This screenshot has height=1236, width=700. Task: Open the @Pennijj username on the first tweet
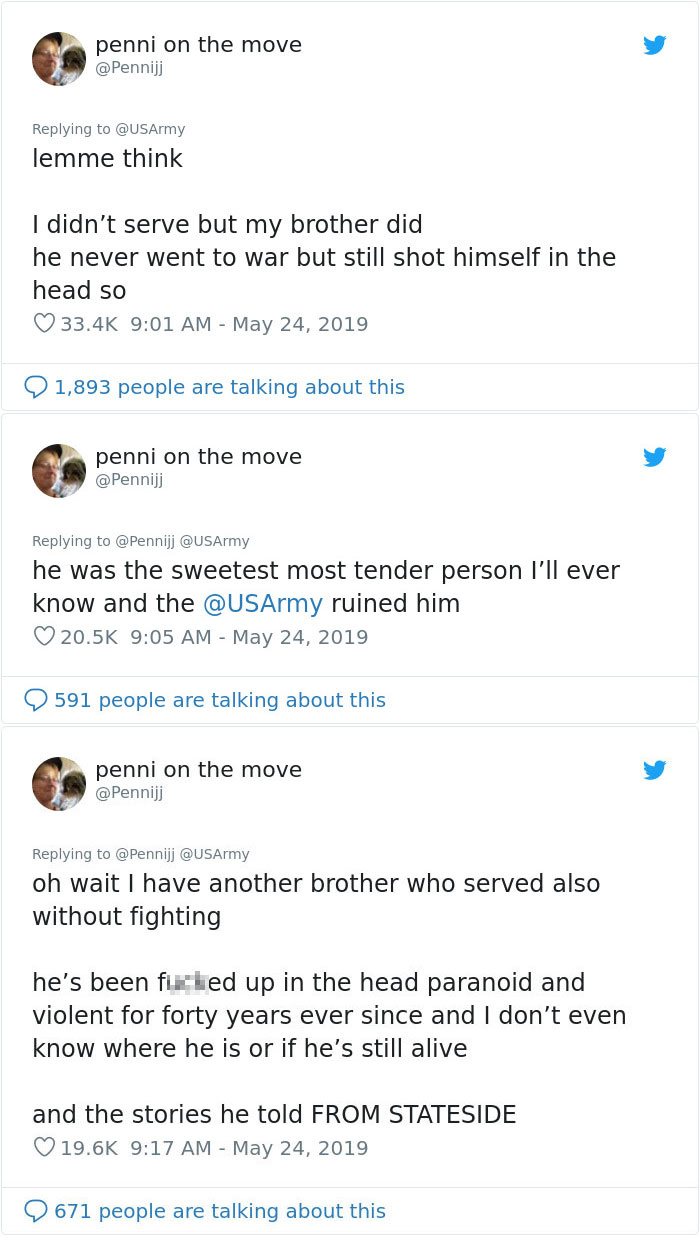129,68
